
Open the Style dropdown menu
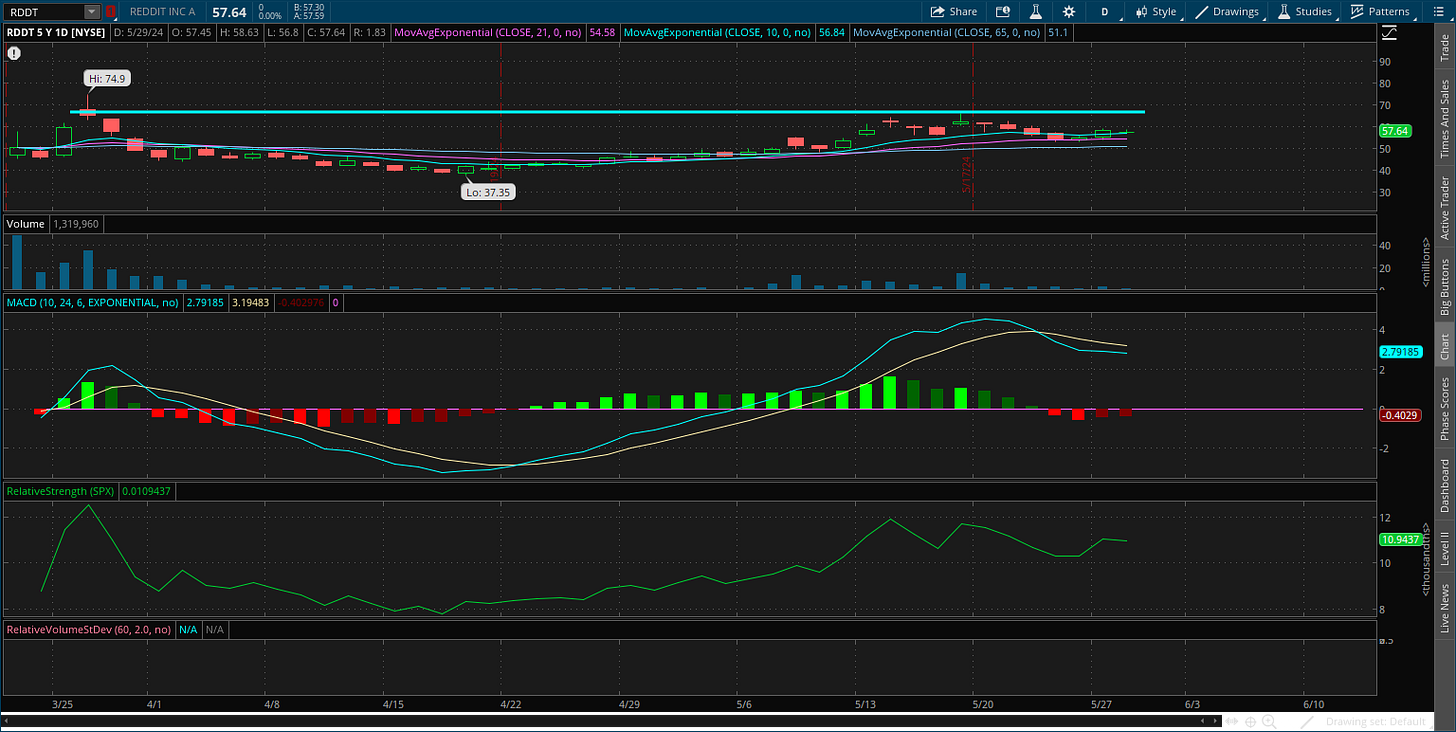(1155, 12)
